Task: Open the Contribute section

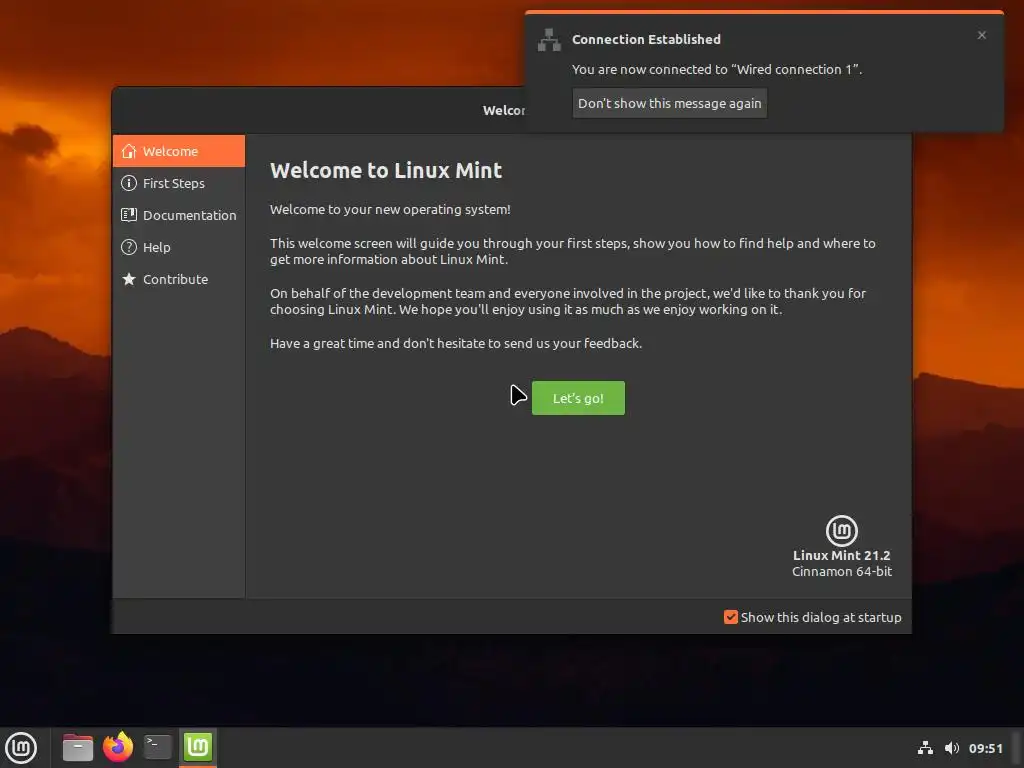Action: coord(179,279)
